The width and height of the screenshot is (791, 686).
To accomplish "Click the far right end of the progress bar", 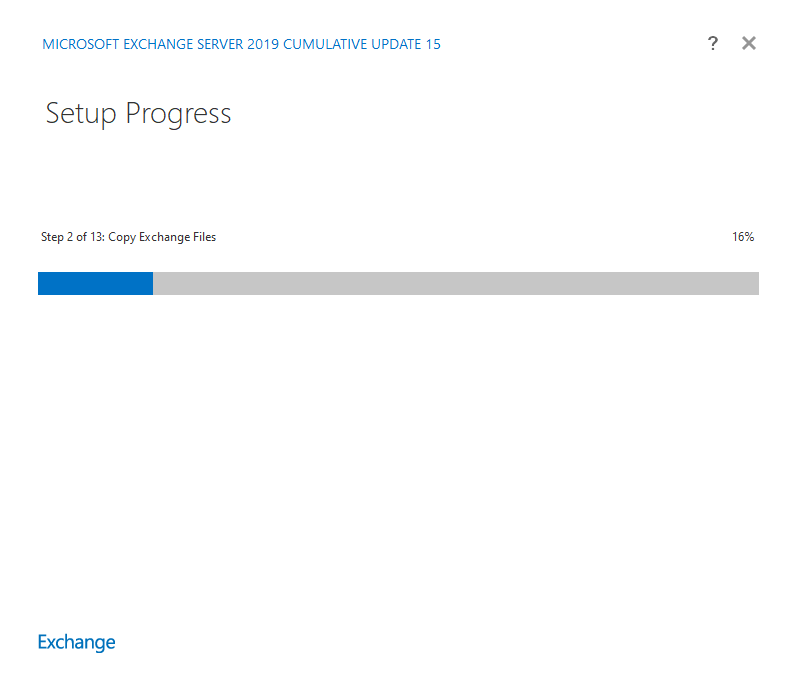I will point(755,284).
